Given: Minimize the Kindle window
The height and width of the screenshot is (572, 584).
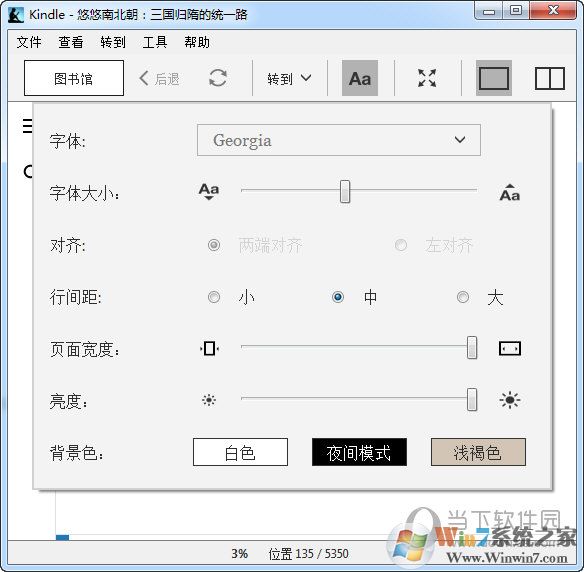Looking at the screenshot, I should 489,11.
